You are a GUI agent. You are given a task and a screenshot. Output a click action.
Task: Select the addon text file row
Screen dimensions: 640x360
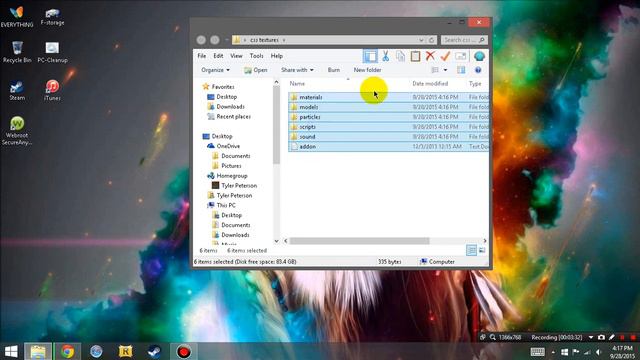point(388,147)
